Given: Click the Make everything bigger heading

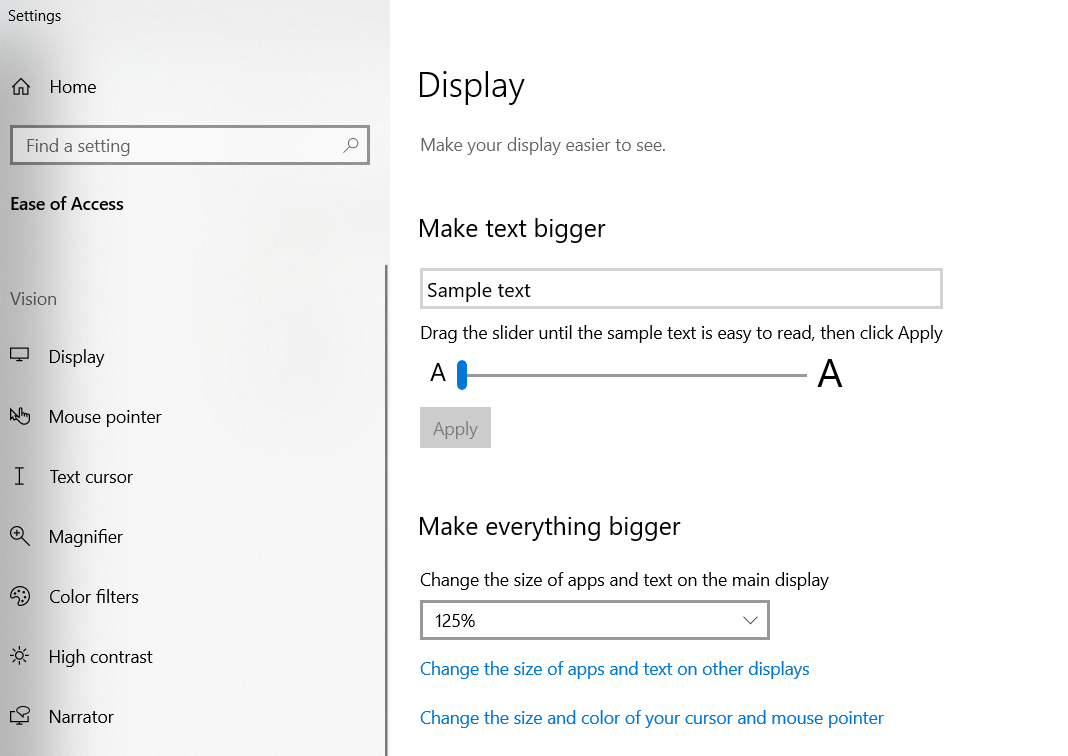Looking at the screenshot, I should 549,527.
